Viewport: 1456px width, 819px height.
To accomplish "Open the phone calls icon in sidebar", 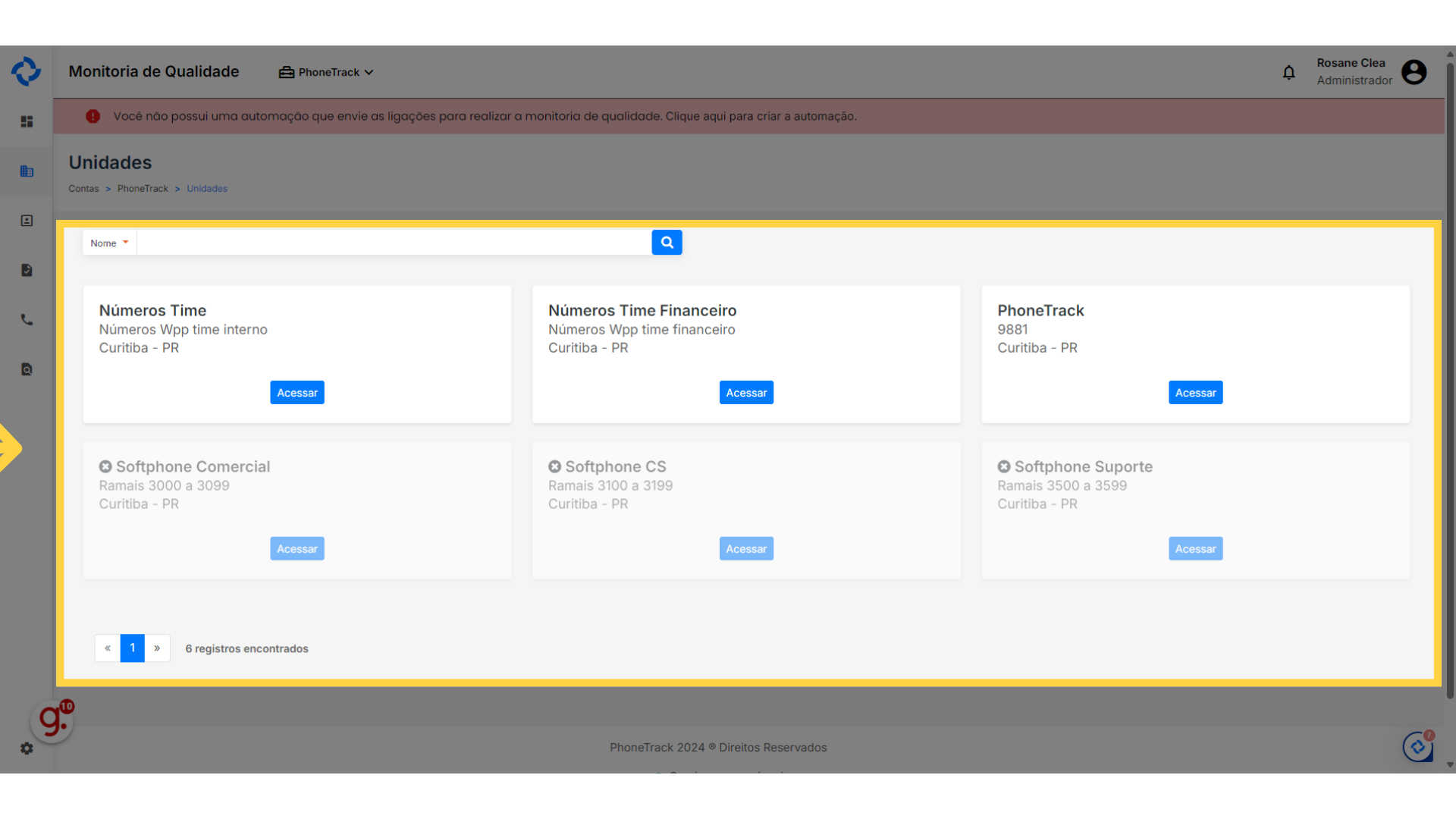I will (27, 320).
